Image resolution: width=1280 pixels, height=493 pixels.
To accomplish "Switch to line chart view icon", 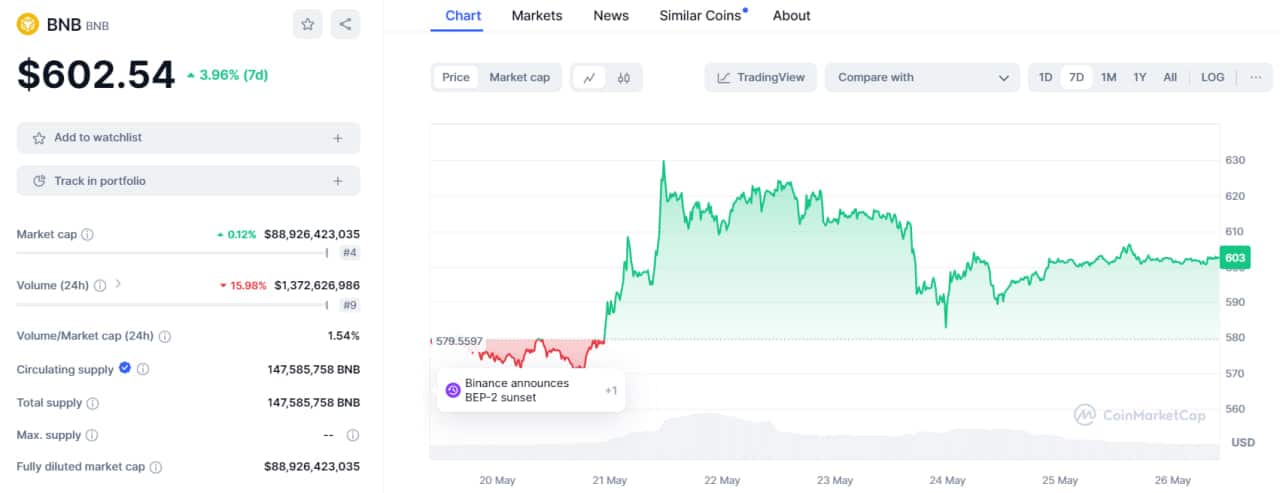I will [x=590, y=77].
